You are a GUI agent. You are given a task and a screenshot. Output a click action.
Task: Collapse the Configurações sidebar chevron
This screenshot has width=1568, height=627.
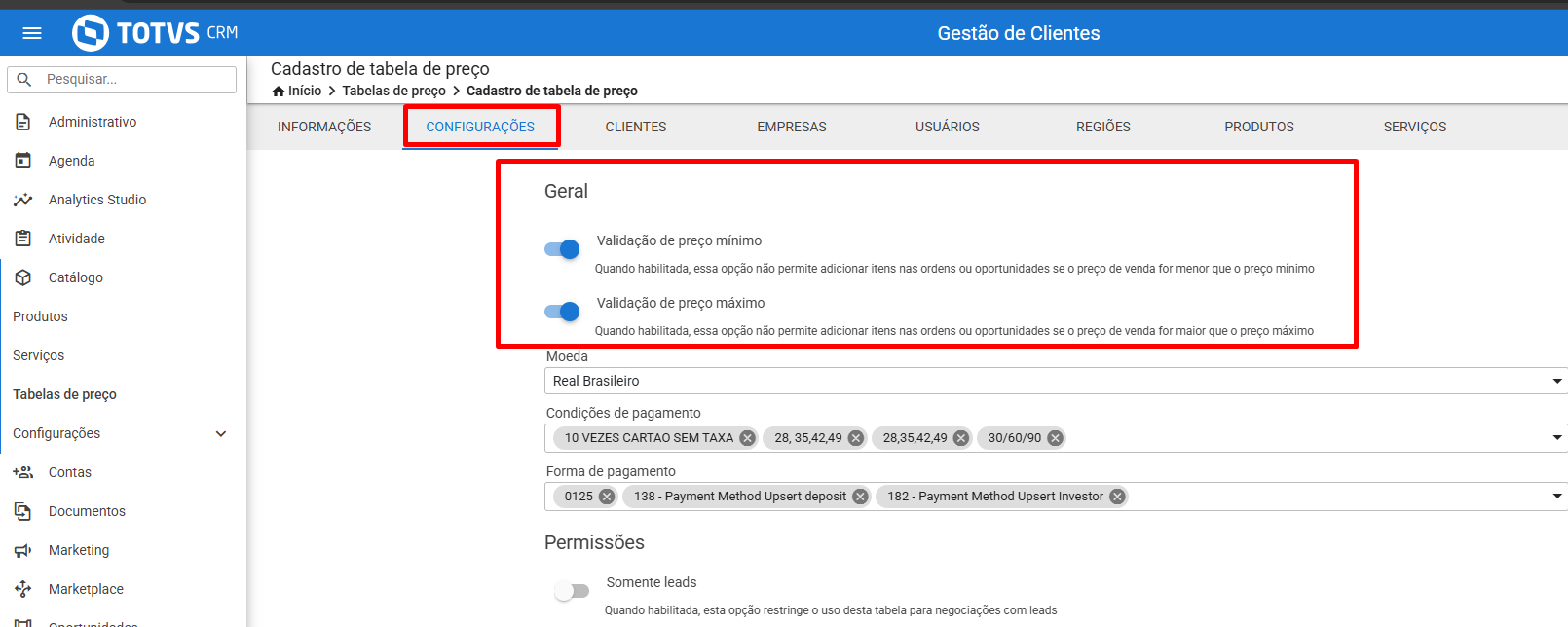[221, 433]
